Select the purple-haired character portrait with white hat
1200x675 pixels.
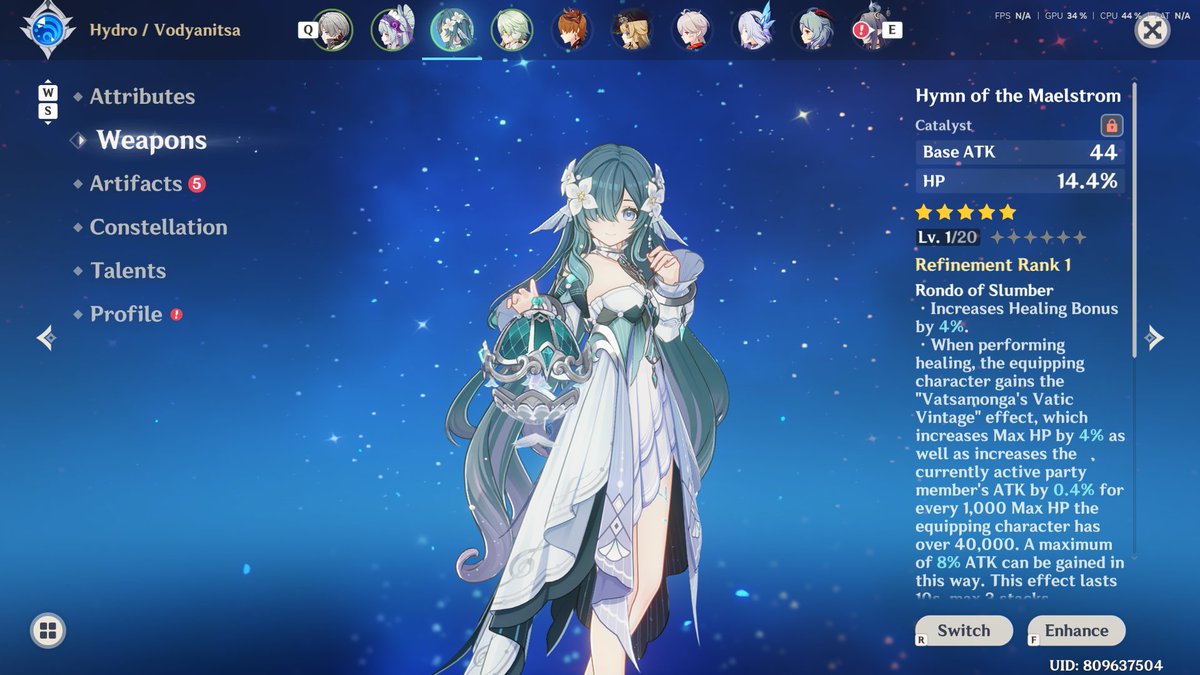coord(391,30)
